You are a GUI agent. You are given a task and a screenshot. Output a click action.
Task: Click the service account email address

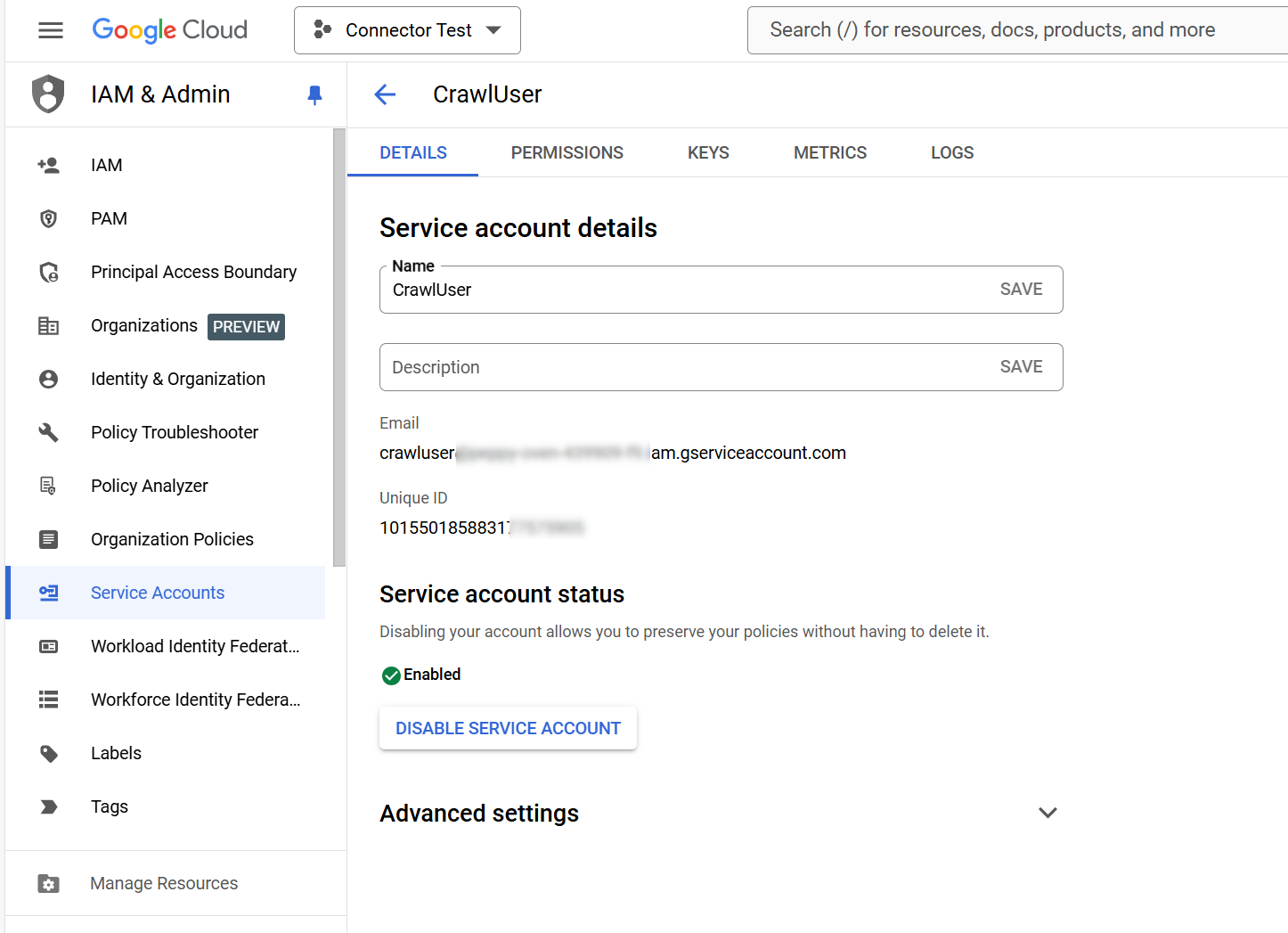coord(613,453)
